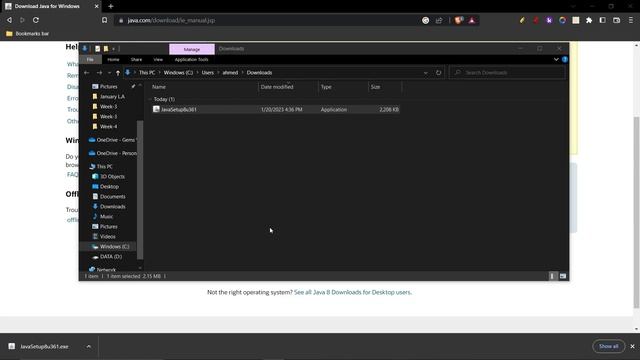Close the Download Java for Windows tab
The image size is (640, 360).
click(x=96, y=6)
